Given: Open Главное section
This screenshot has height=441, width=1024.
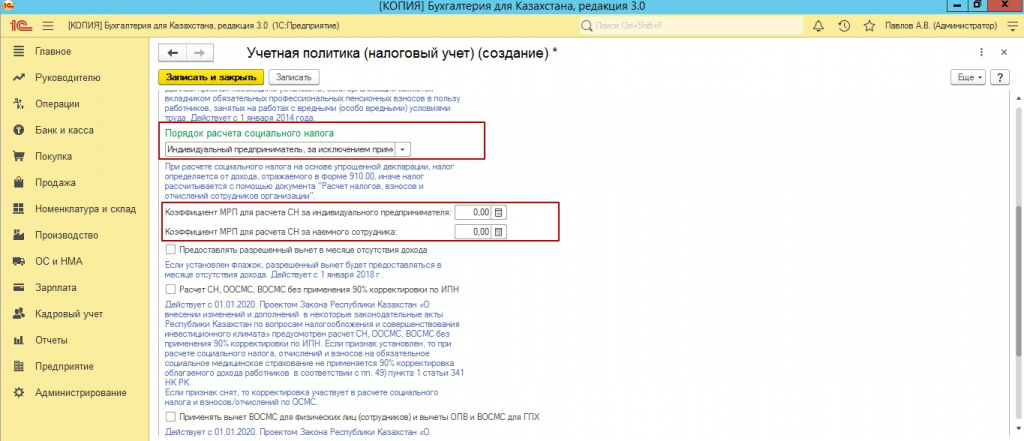Looking at the screenshot, I should pos(54,52).
